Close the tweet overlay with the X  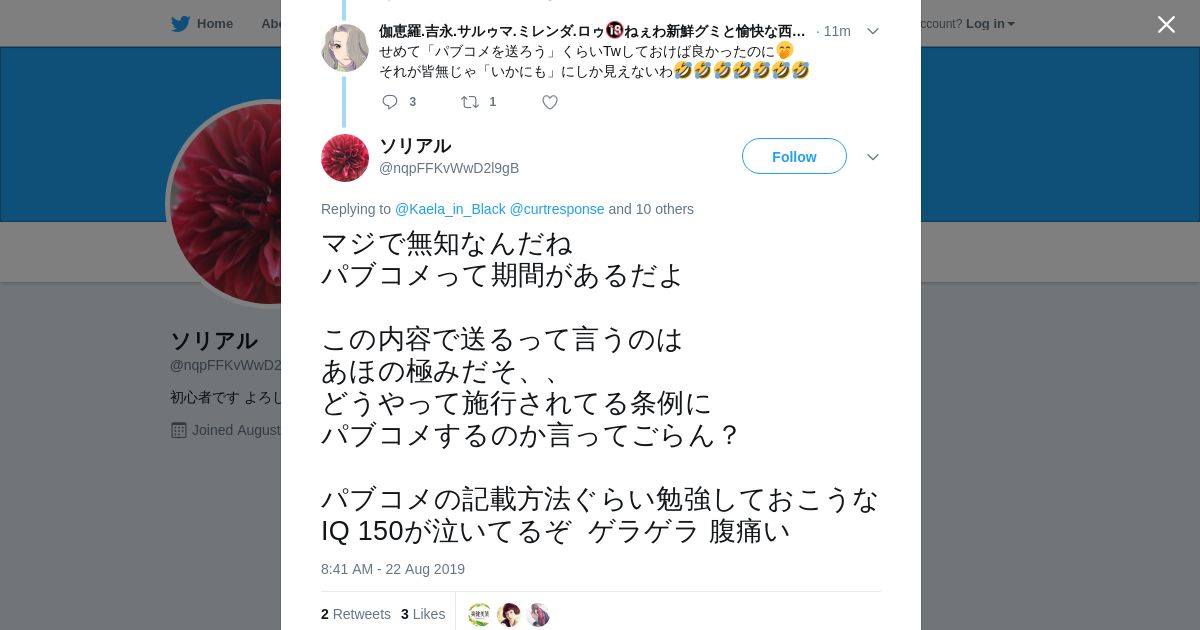coord(1166,24)
